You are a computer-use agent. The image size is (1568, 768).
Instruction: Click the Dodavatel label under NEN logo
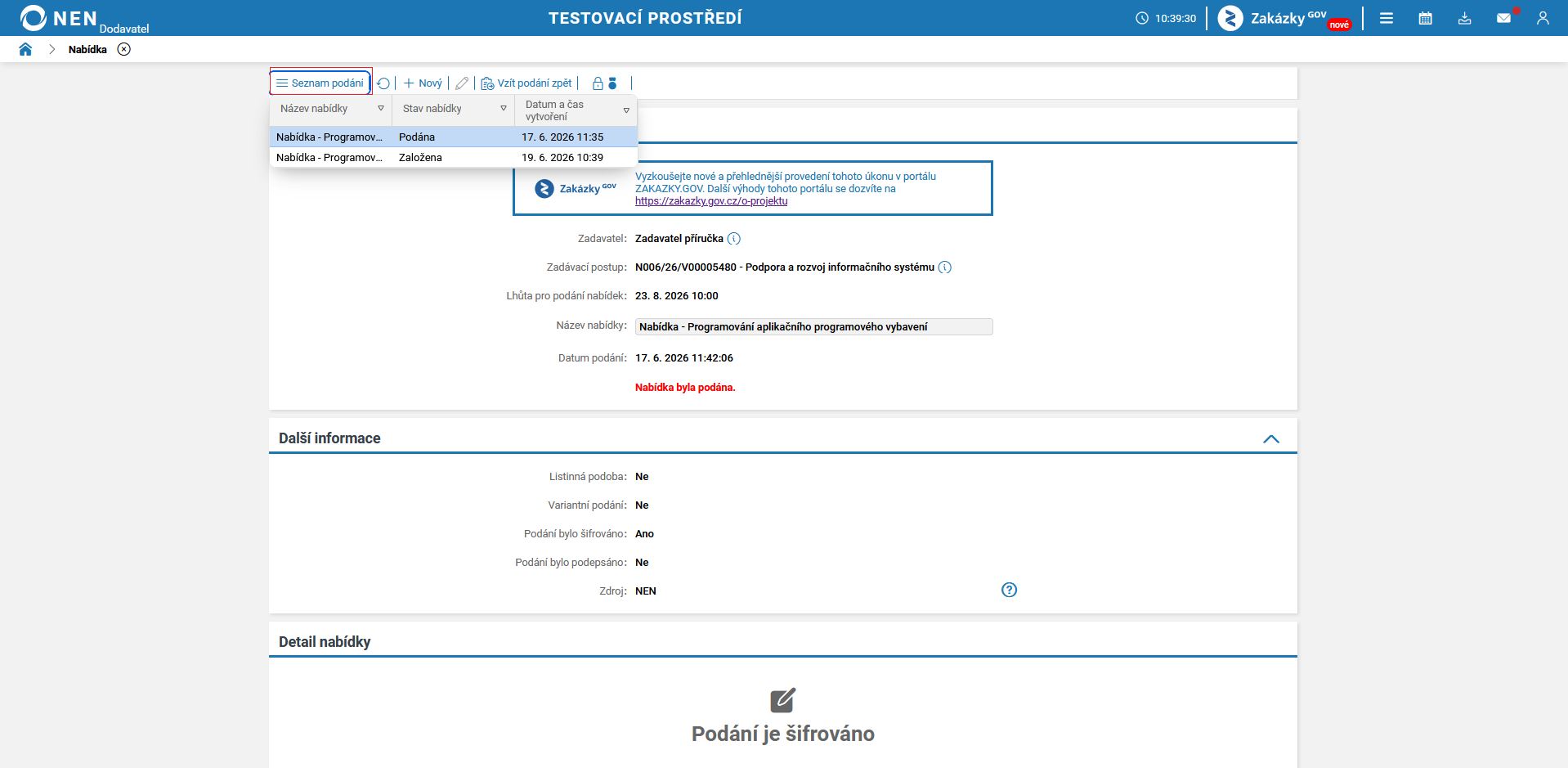click(124, 29)
